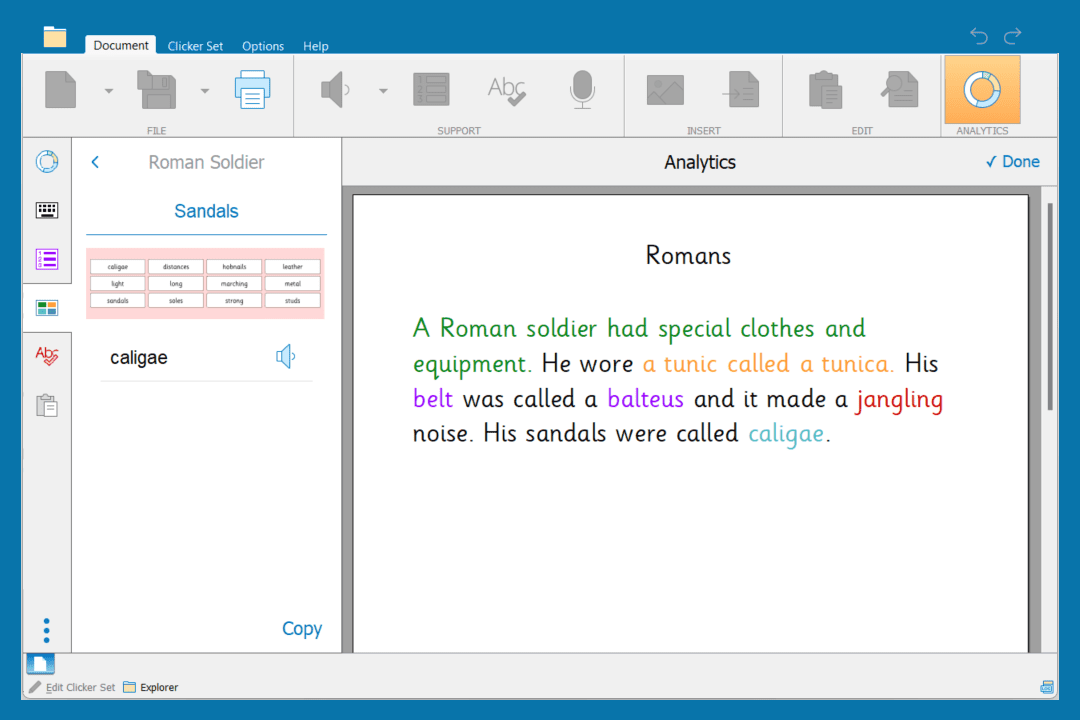Image resolution: width=1080 pixels, height=720 pixels.
Task: Click the red word jangling
Action: click(900, 400)
